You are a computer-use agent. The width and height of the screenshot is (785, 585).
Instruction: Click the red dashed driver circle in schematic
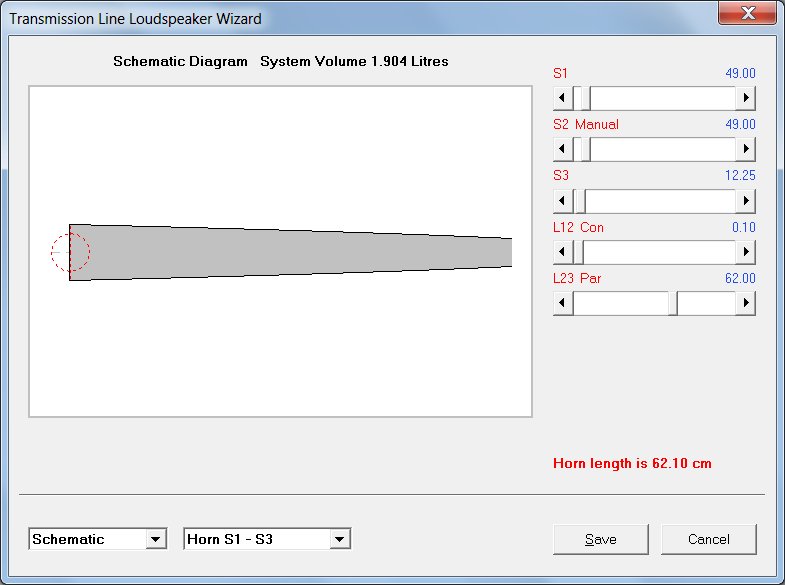coord(70,252)
